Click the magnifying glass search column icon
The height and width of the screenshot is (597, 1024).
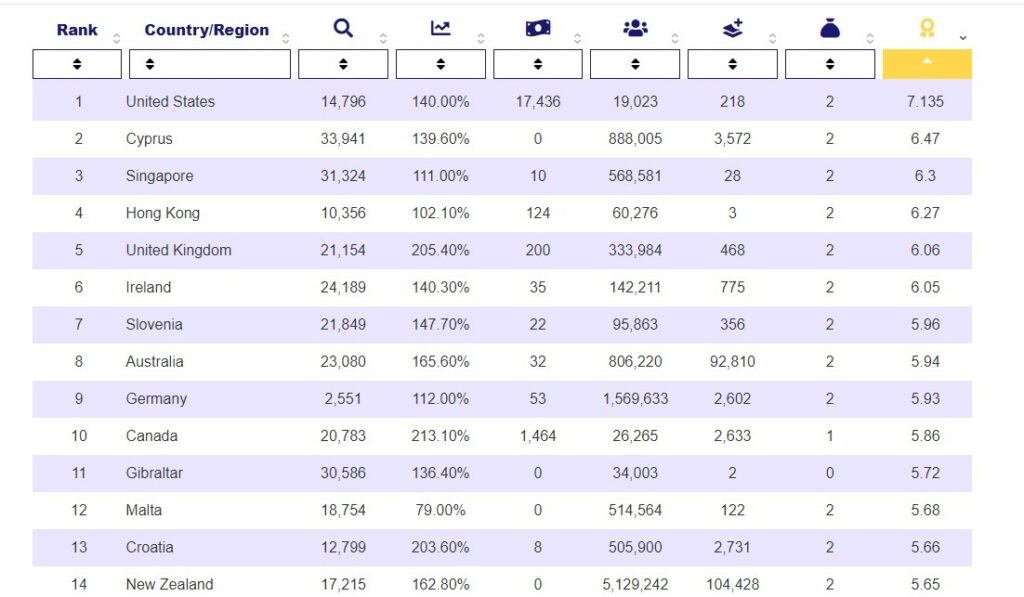click(343, 28)
